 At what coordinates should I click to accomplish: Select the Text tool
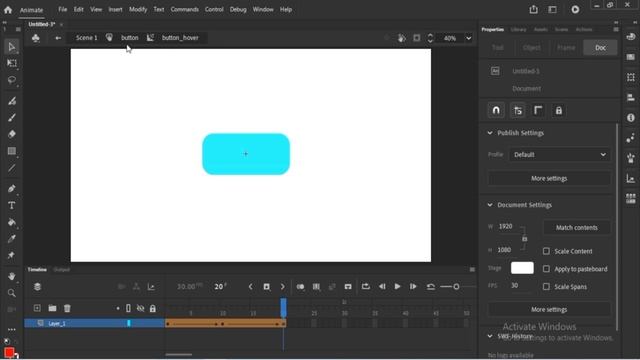11,205
